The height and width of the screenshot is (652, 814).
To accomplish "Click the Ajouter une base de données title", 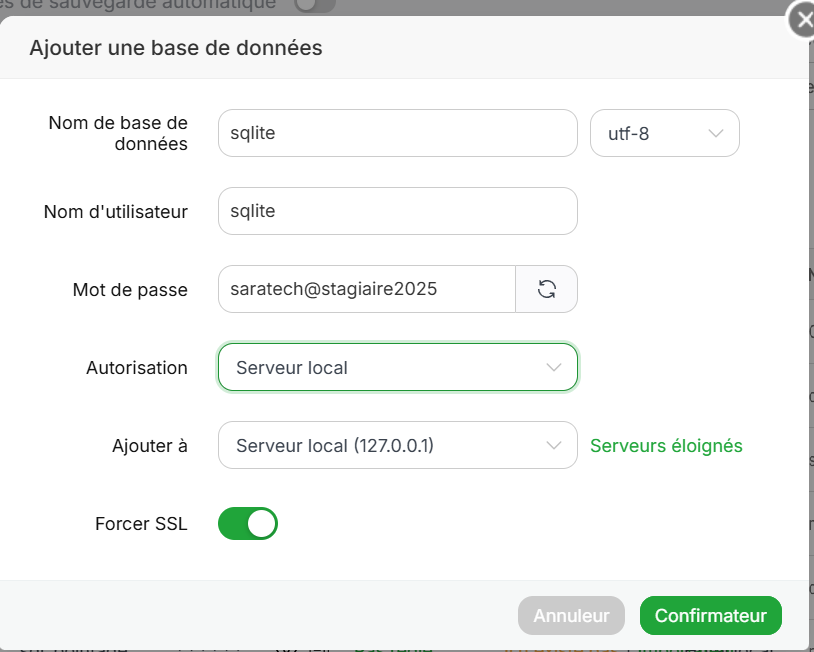I will click(175, 47).
